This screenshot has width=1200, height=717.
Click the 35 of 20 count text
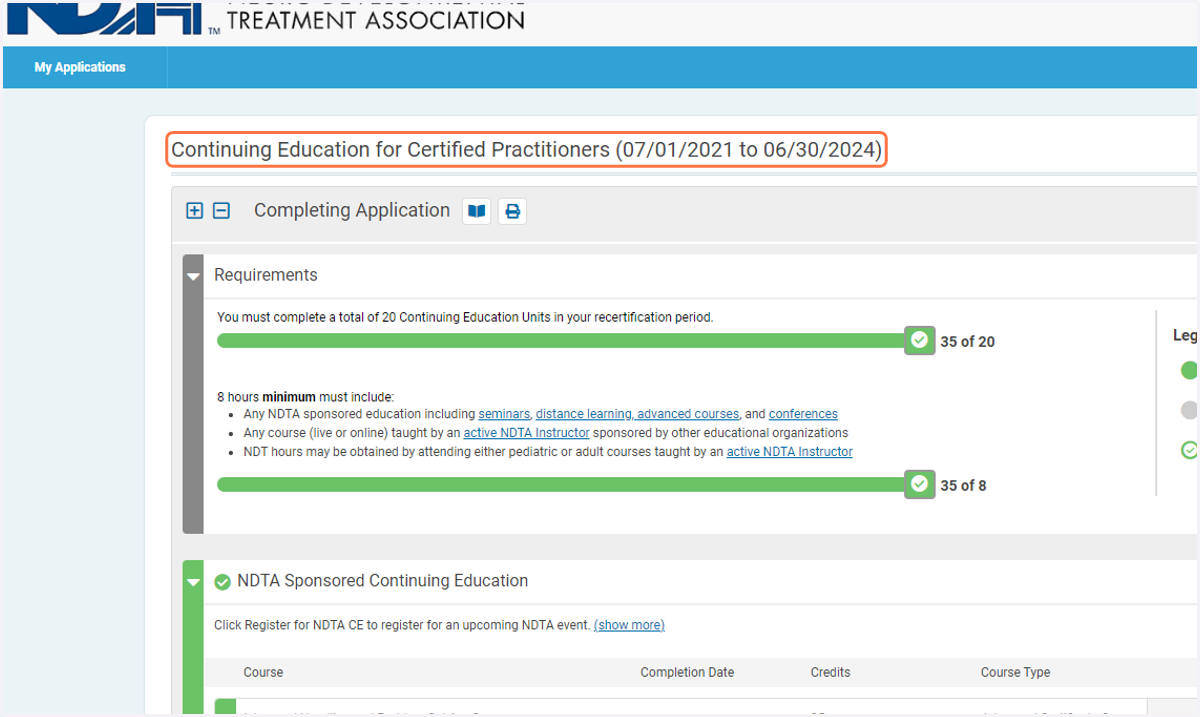click(x=967, y=342)
